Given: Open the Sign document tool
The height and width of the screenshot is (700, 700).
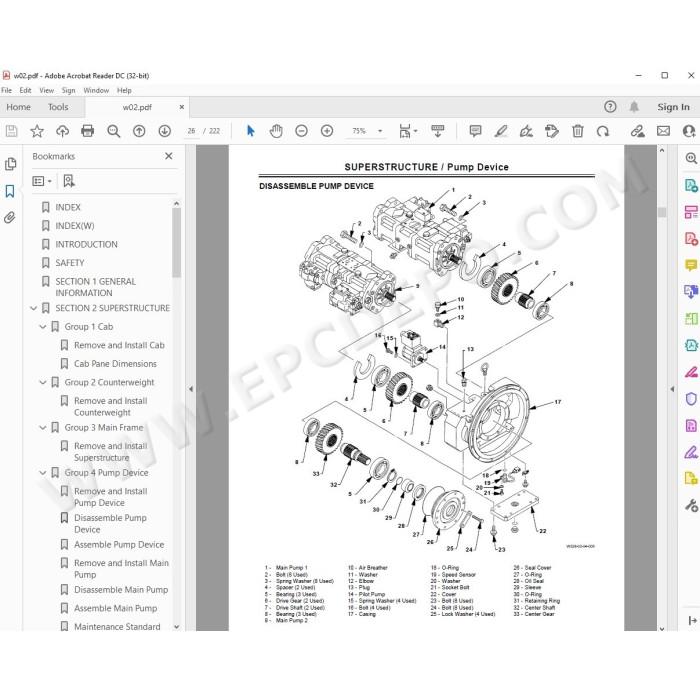Looking at the screenshot, I should pos(526,131).
